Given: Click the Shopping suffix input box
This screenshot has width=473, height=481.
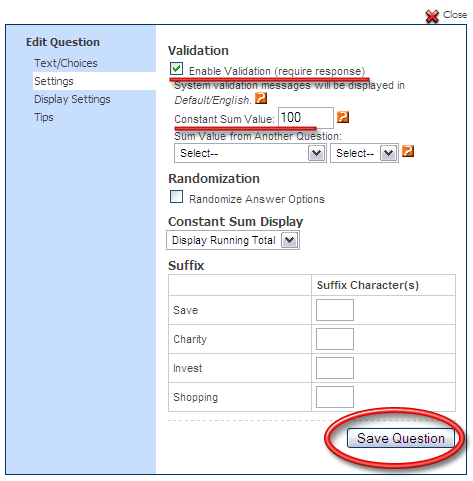Looking at the screenshot, I should 335,397.
